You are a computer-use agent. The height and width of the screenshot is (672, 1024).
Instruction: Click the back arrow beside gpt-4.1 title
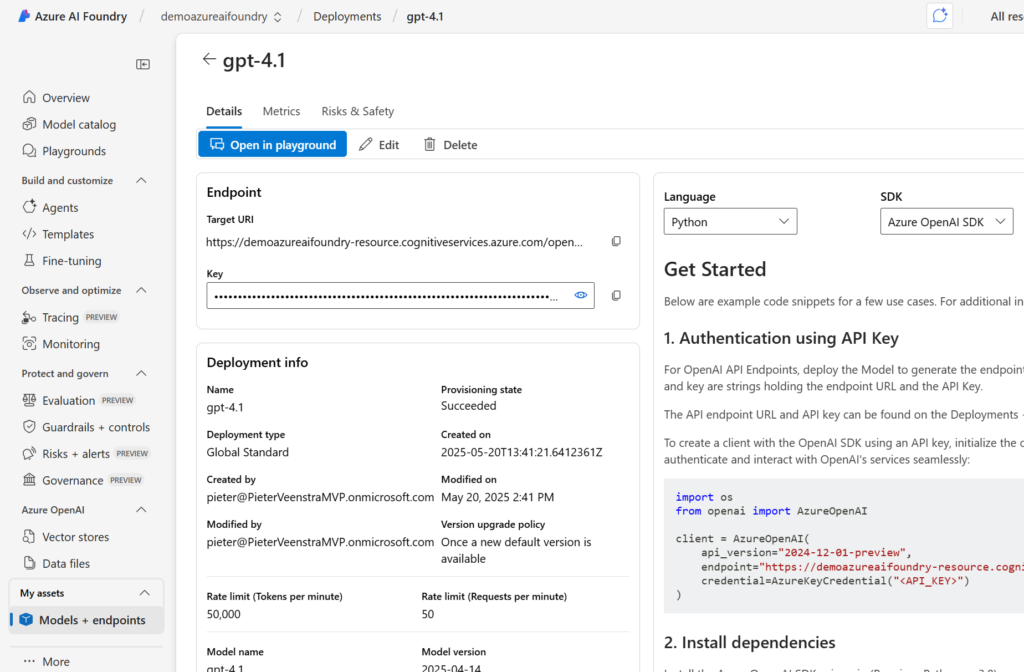(209, 59)
